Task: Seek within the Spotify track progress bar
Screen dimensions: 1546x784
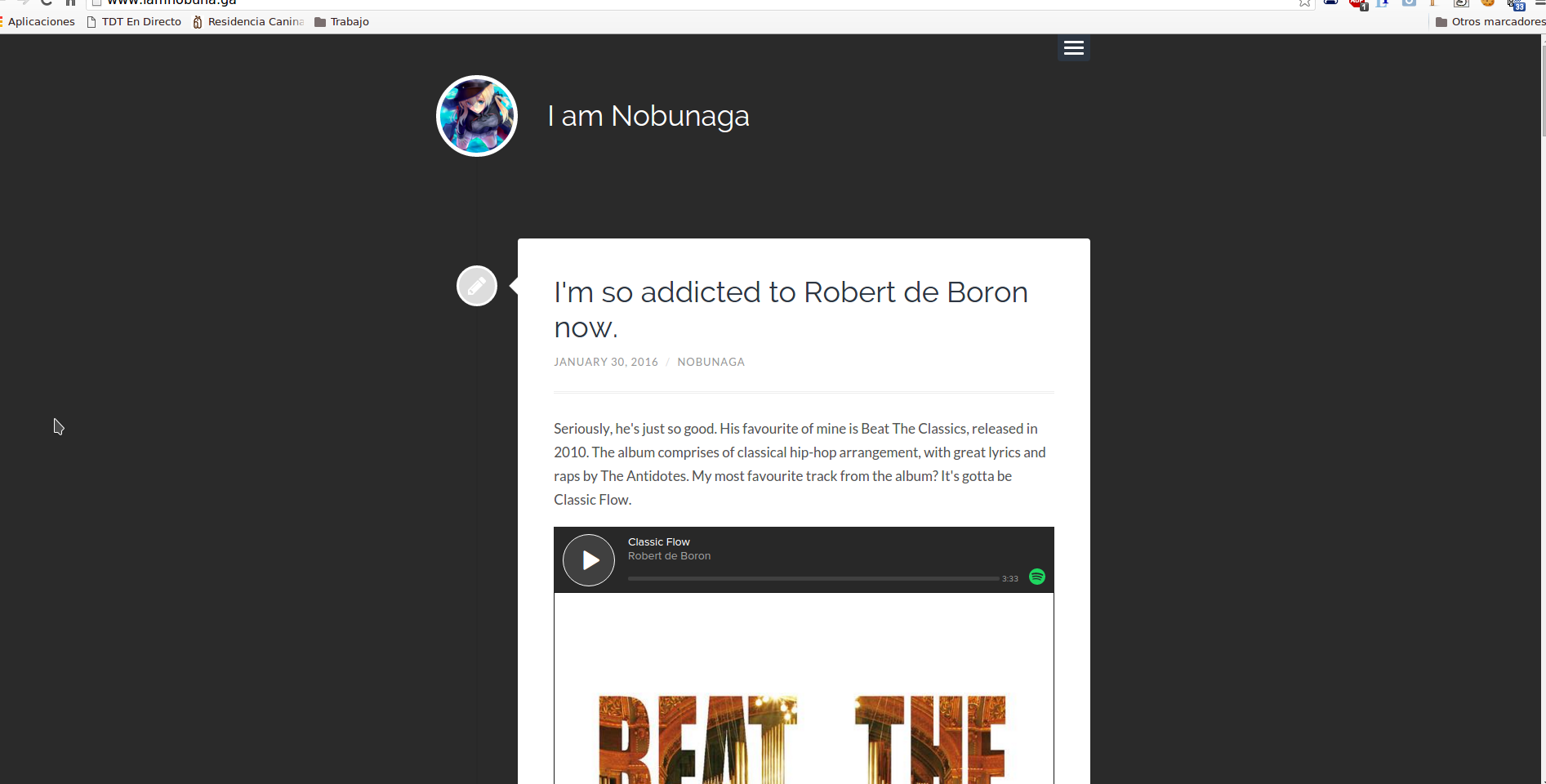Action: pyautogui.click(x=813, y=578)
